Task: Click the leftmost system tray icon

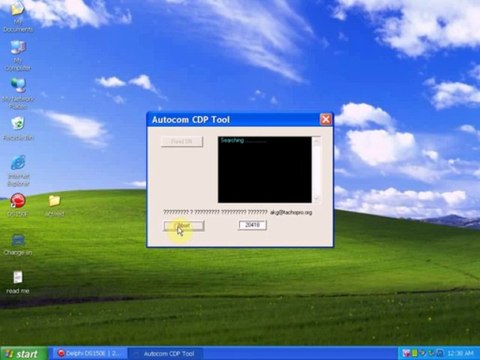Action: [x=406, y=353]
